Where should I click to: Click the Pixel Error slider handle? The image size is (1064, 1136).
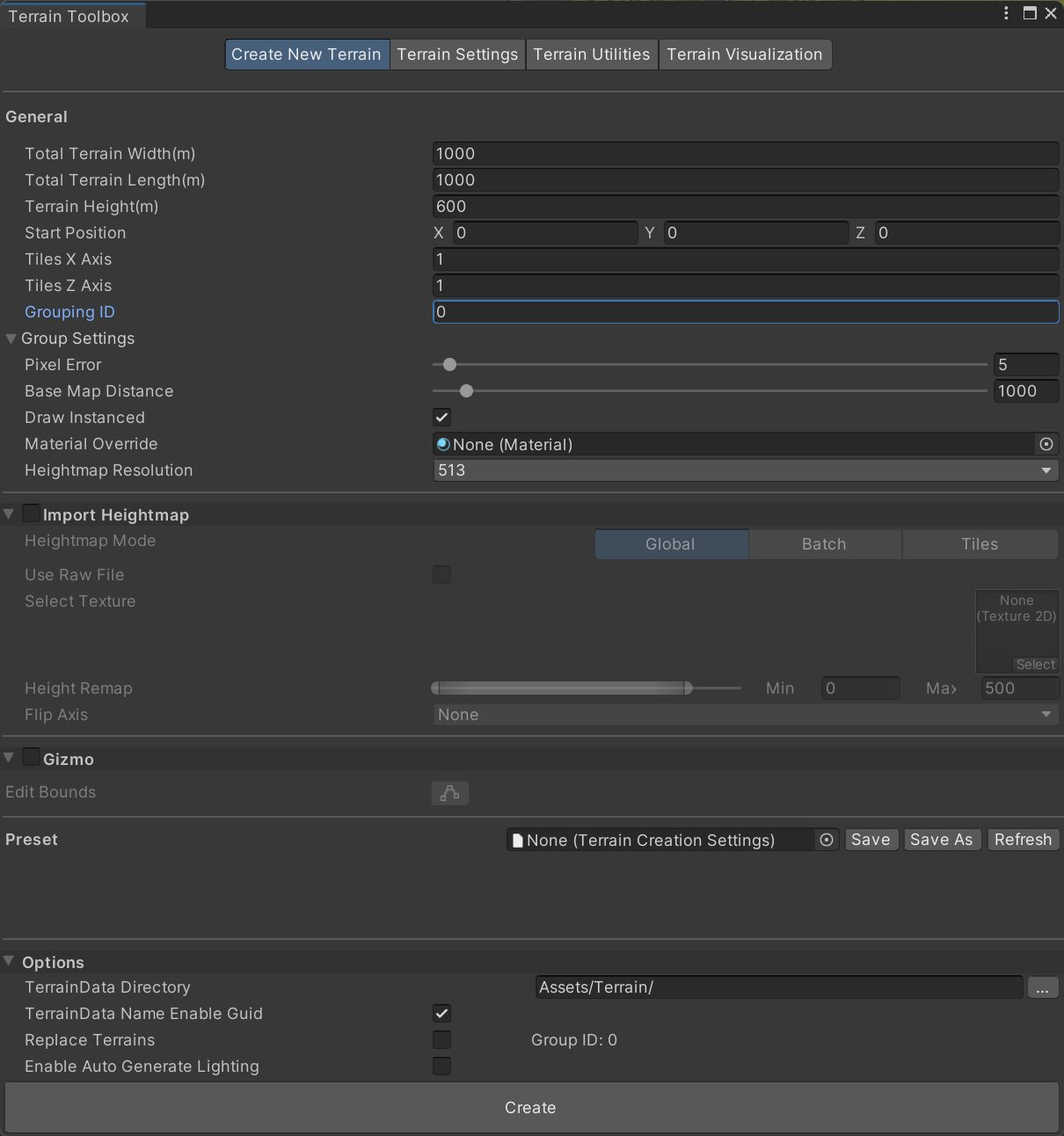(x=449, y=365)
